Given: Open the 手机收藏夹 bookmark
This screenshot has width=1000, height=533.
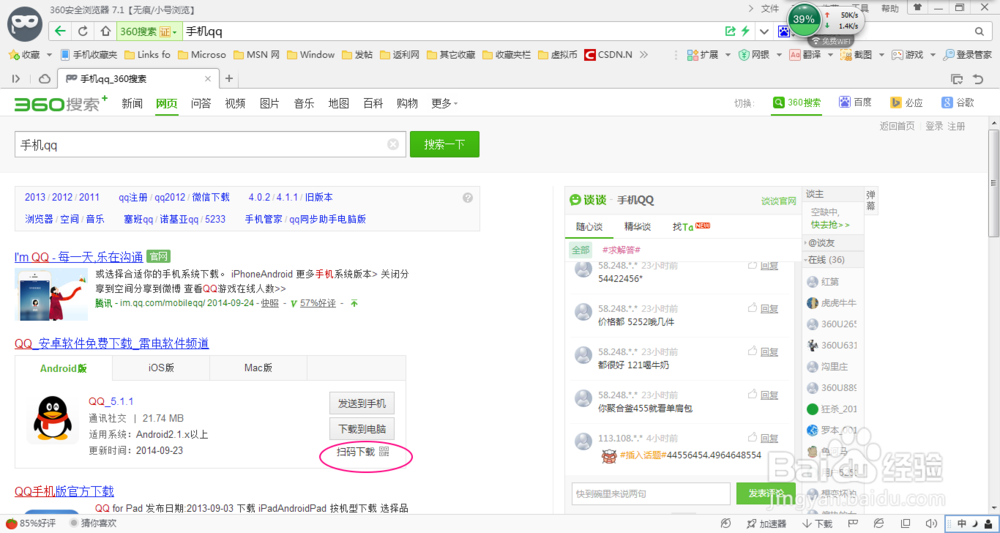Looking at the screenshot, I should click(89, 55).
